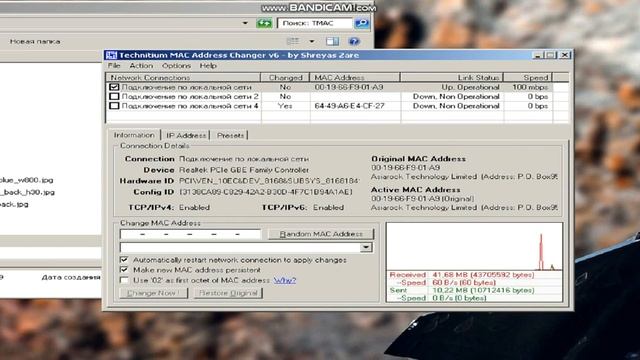Screen dimensions: 640x360
Task: Click the Новая папка button in Explorer
Action: 35,41
